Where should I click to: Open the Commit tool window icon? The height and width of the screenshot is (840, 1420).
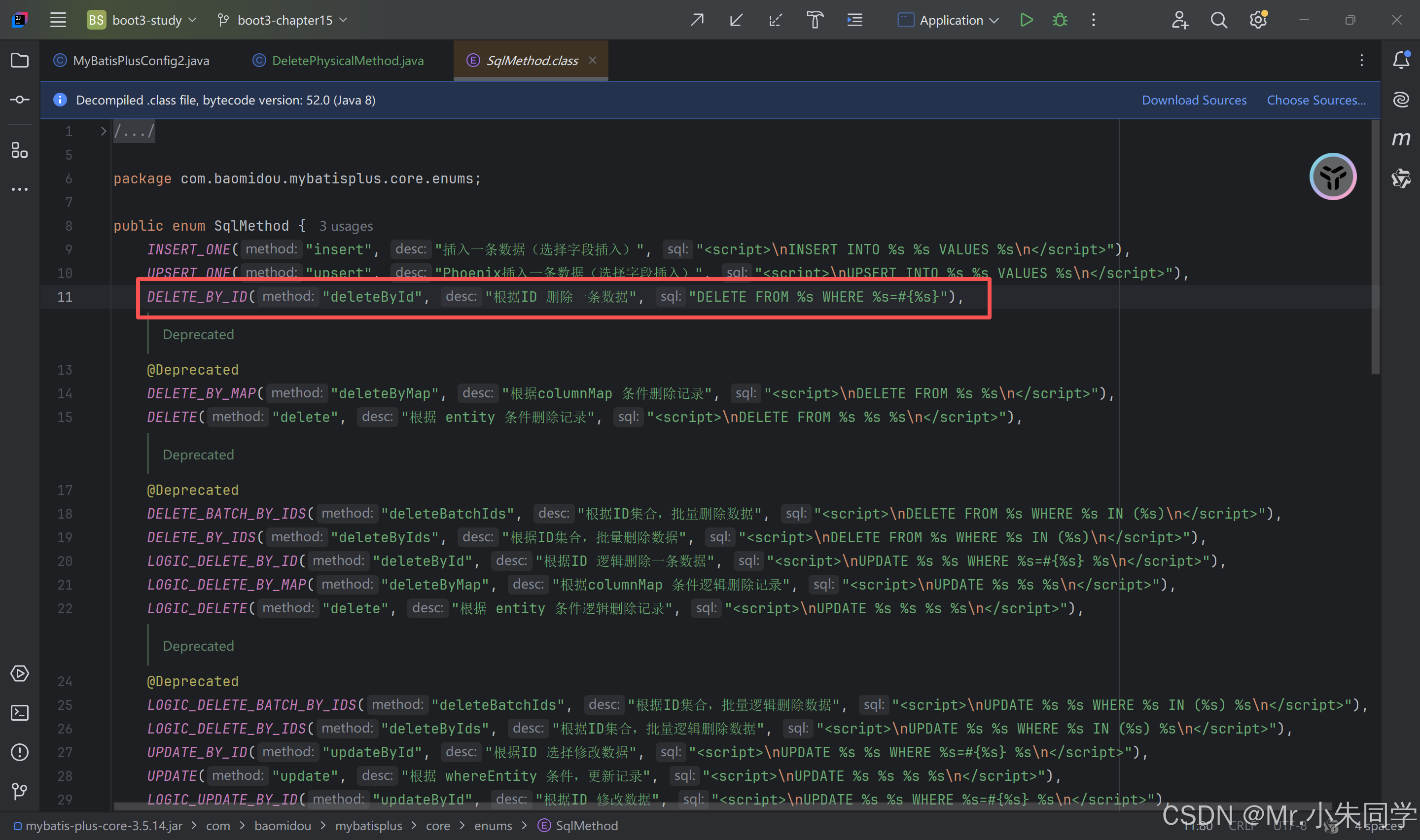click(20, 100)
